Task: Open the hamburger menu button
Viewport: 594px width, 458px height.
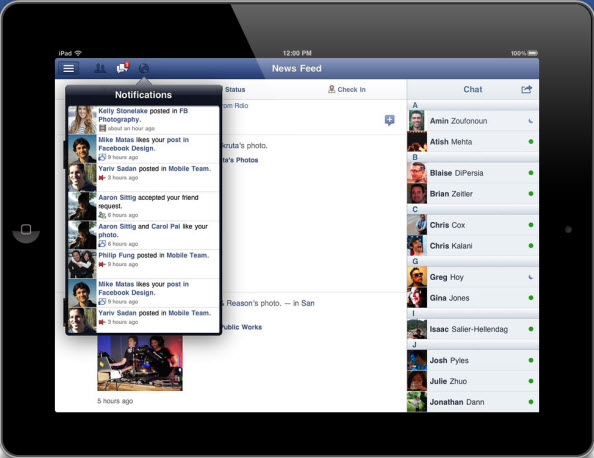Action: point(69,69)
